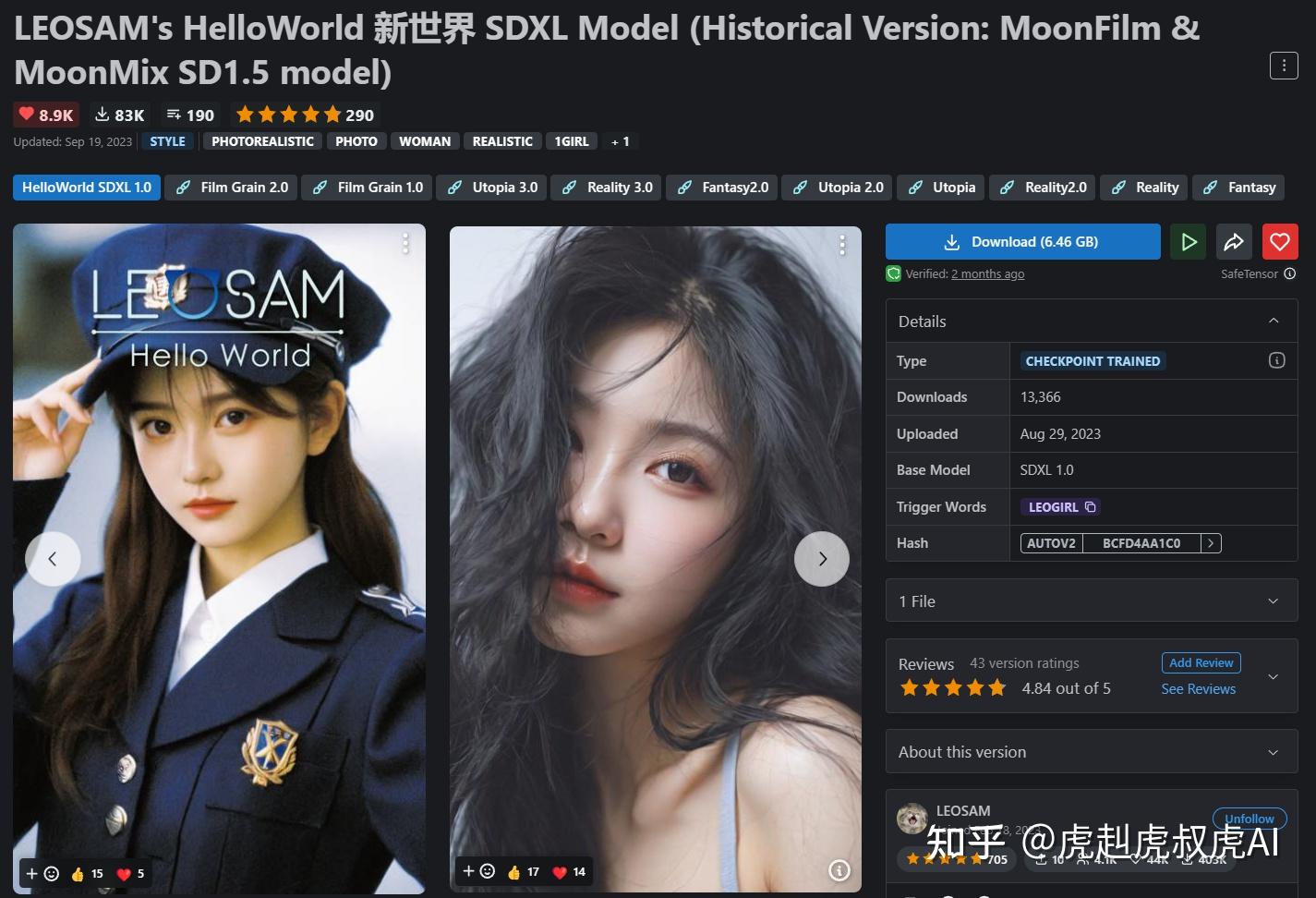Open the three-dot menu beside the model title
Image resolution: width=1316 pixels, height=898 pixels.
tap(1283, 66)
